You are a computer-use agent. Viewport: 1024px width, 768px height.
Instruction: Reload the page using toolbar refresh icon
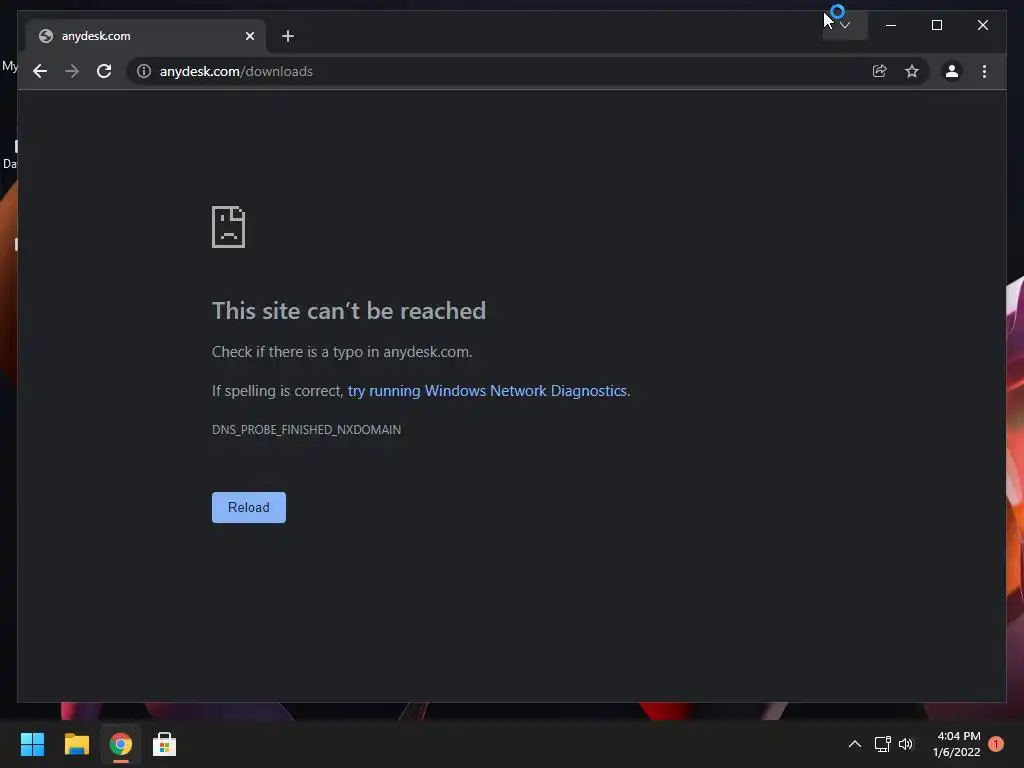tap(104, 71)
